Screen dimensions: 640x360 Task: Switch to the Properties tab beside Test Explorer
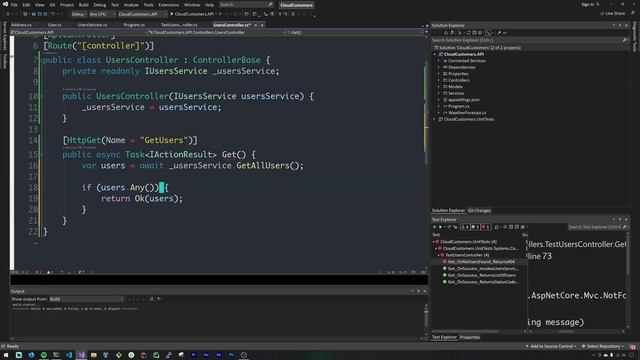[469, 338]
